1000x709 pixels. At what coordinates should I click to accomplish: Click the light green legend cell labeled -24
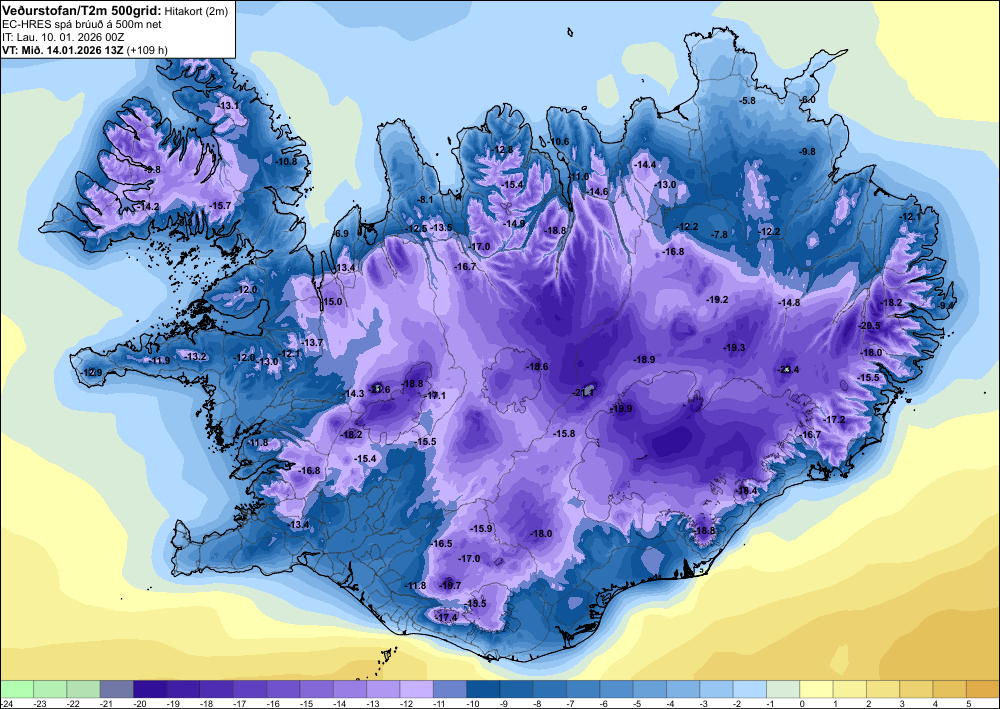click(17, 689)
